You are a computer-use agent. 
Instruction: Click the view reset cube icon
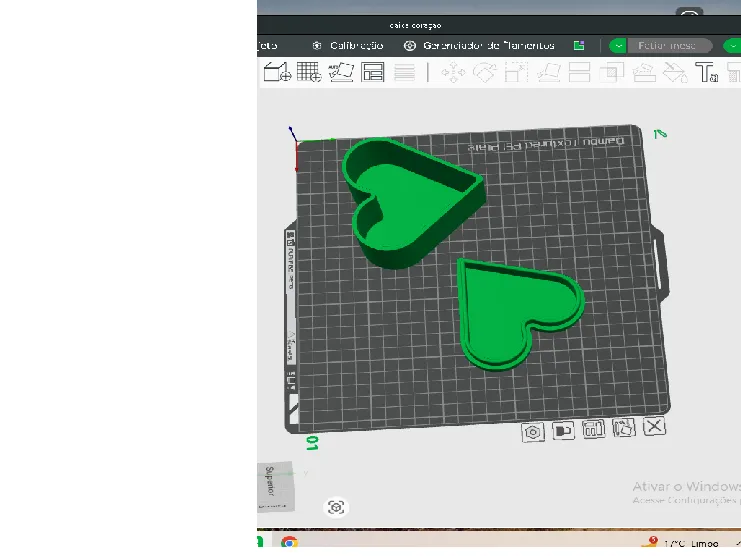tap(336, 507)
